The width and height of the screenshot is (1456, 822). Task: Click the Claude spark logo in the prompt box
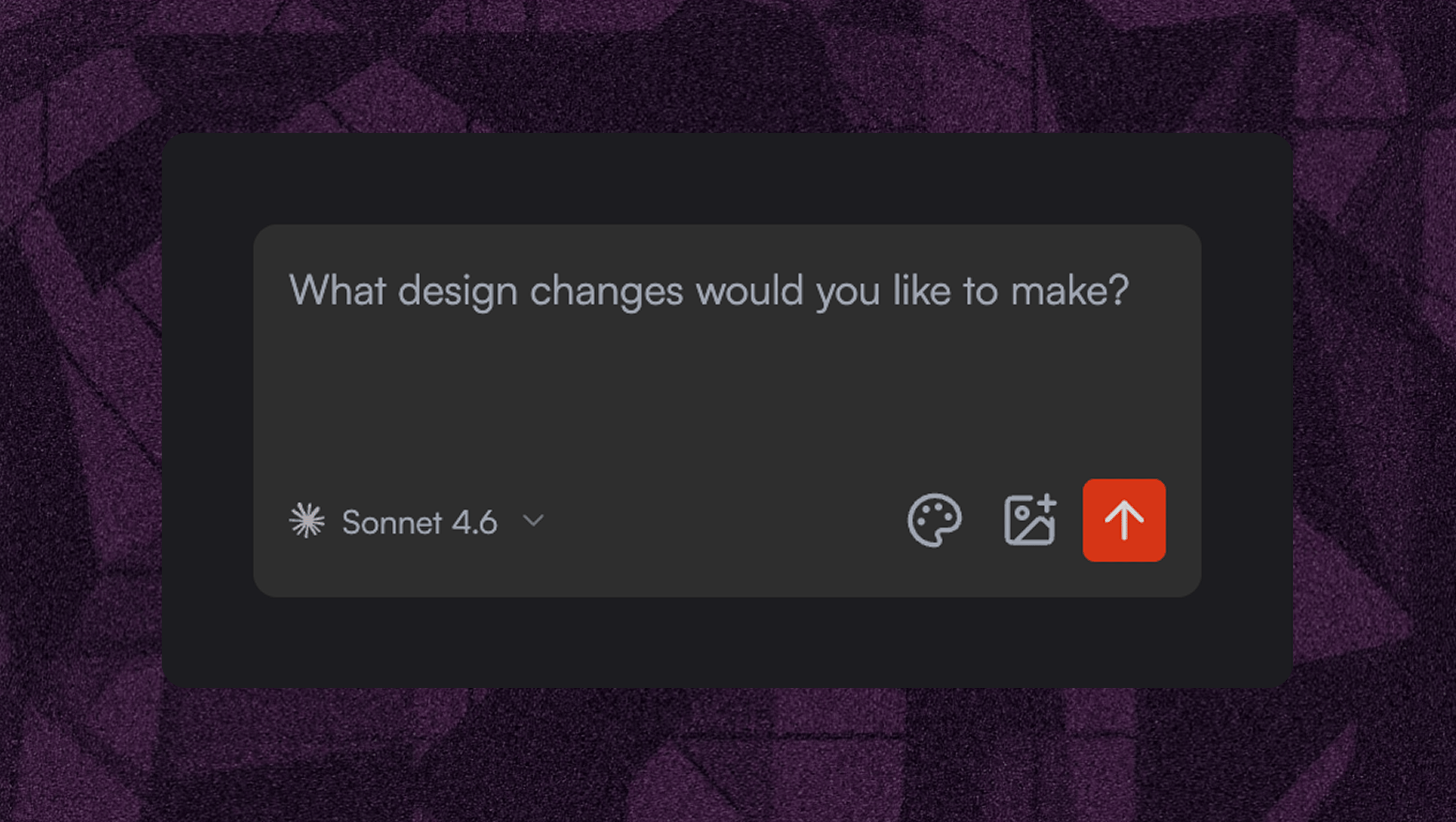[307, 520]
